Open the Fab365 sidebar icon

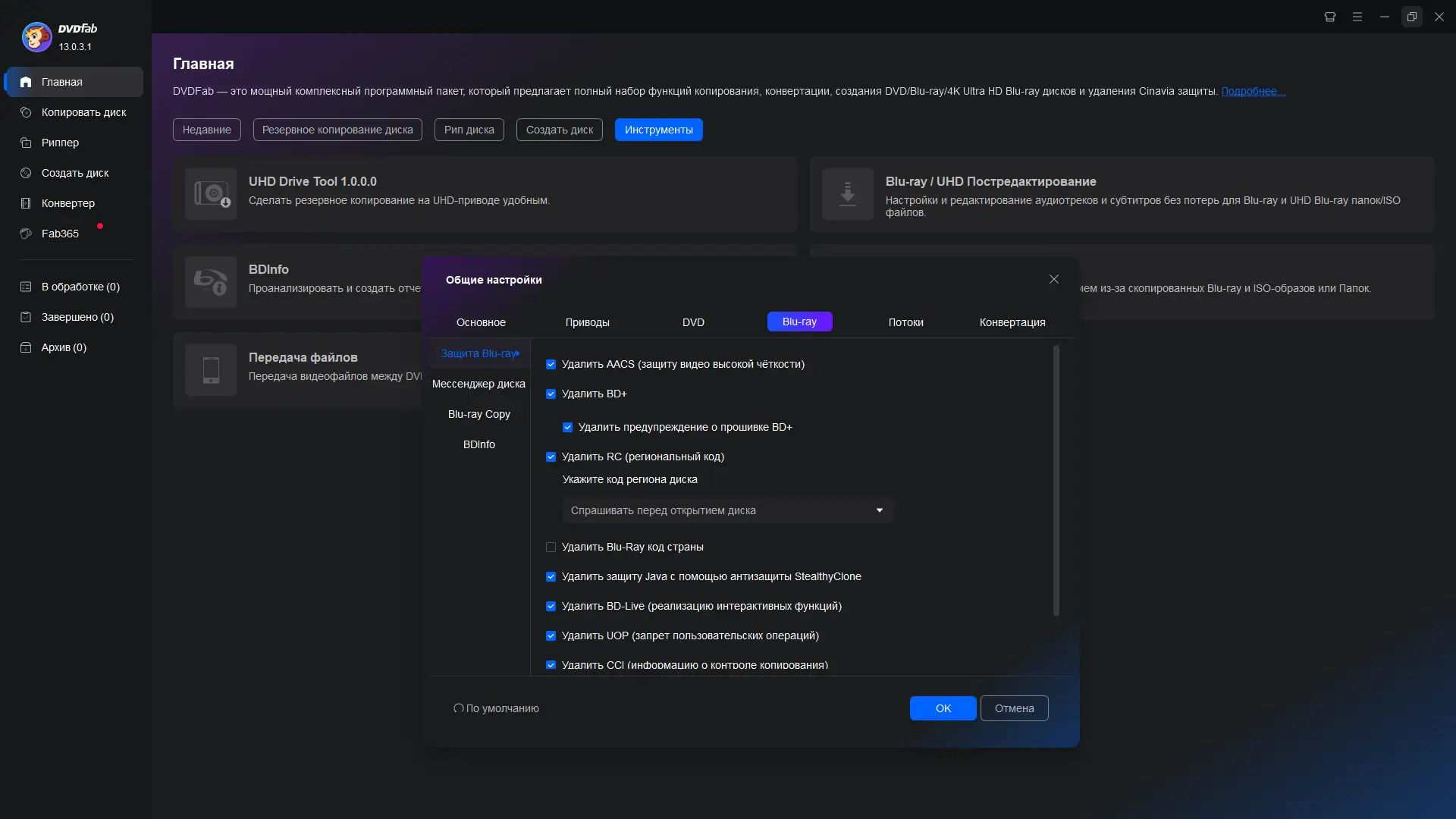click(26, 234)
